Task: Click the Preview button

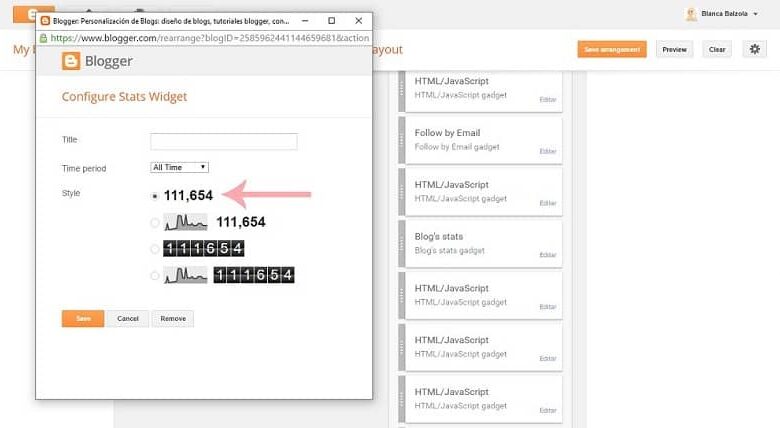Action: [x=674, y=49]
